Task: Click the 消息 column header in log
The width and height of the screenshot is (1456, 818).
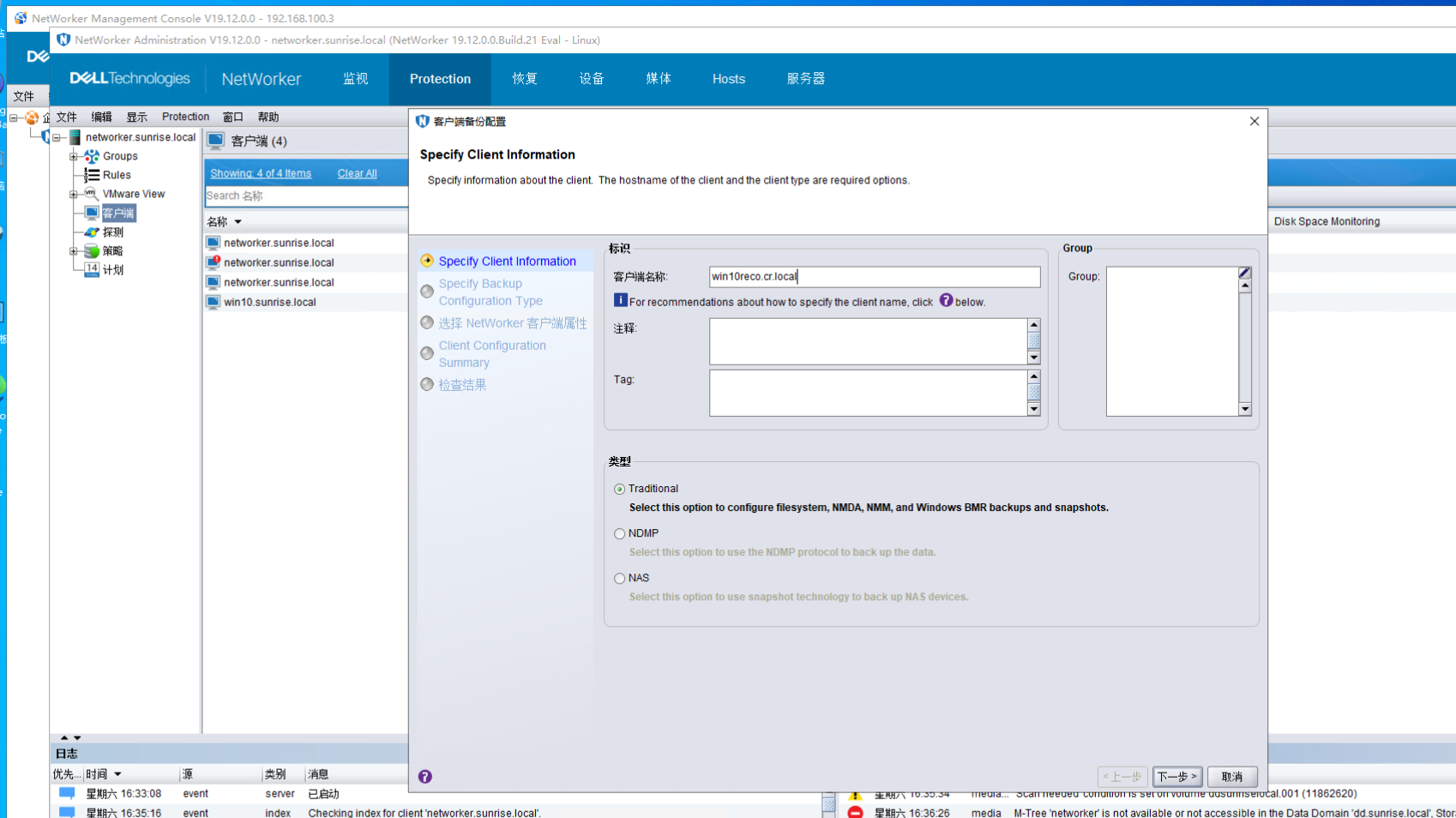Action: click(318, 774)
